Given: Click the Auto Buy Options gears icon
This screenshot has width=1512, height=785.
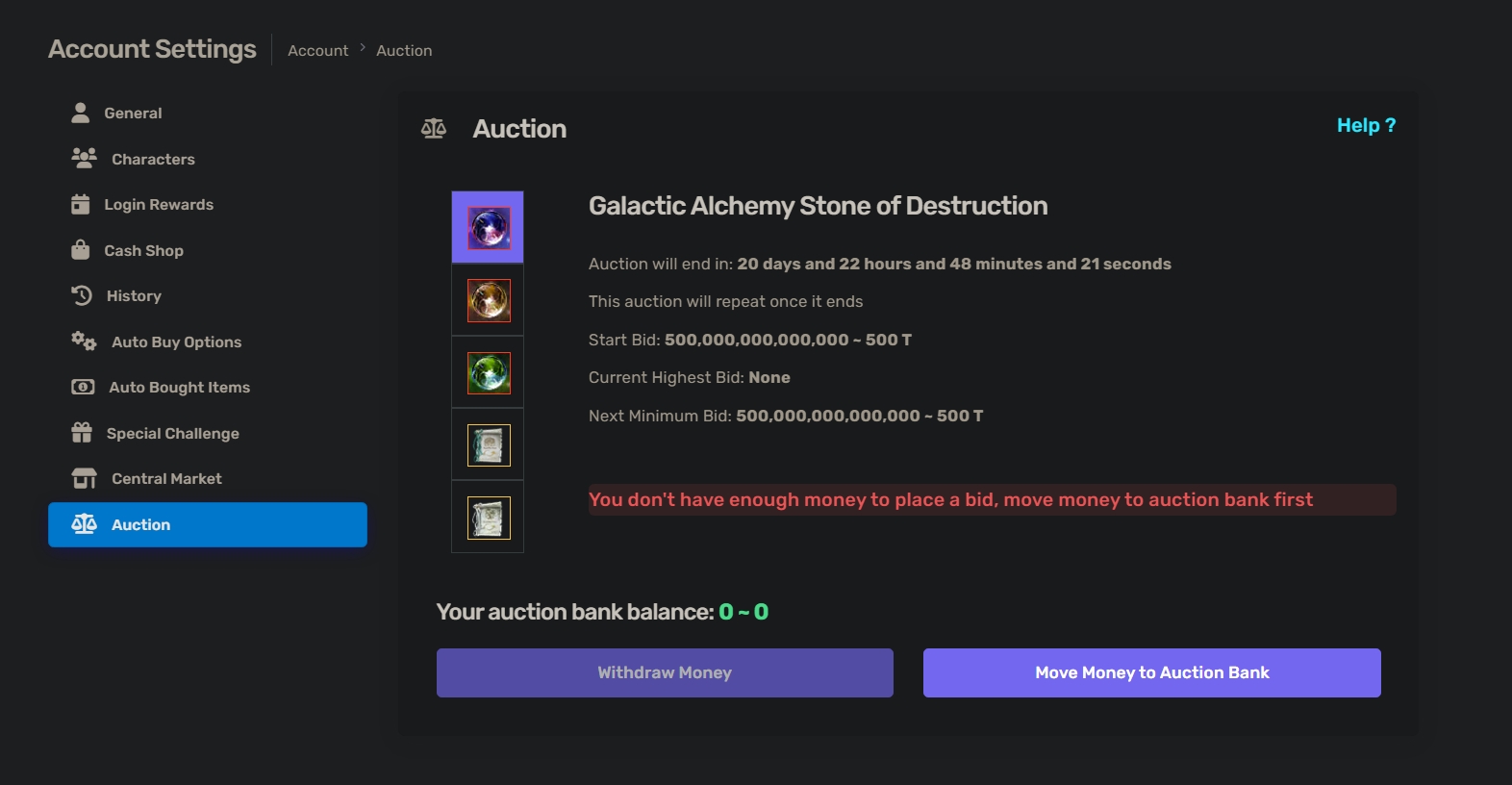Looking at the screenshot, I should pos(84,341).
